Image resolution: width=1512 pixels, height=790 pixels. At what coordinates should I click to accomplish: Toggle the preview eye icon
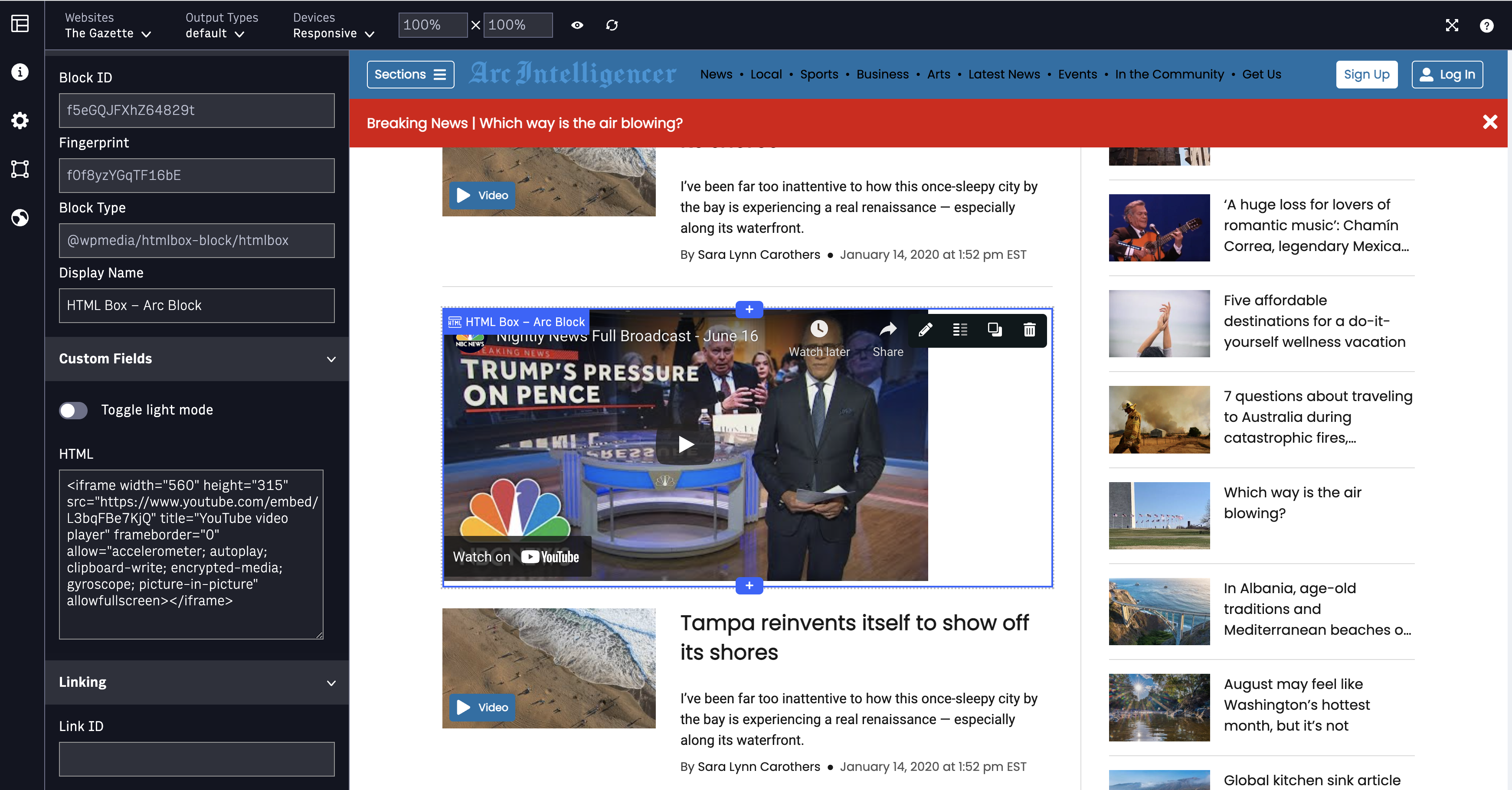(577, 25)
